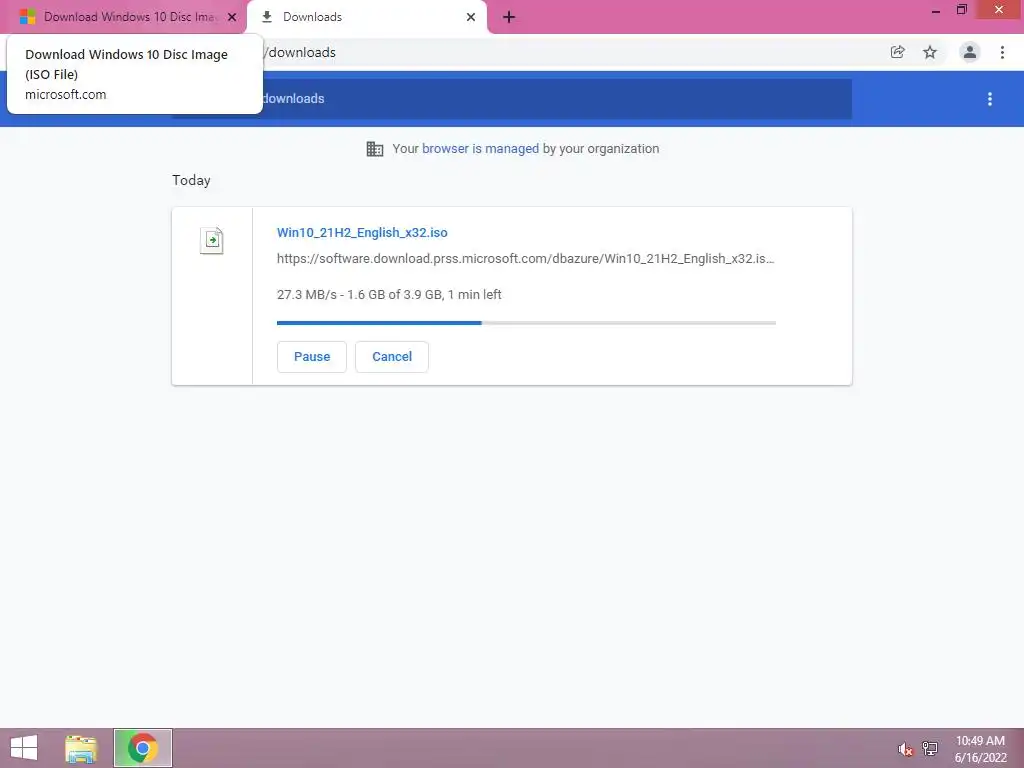This screenshot has width=1024, height=768.
Task: Open the clock showing 10:49 AM
Action: [x=980, y=749]
